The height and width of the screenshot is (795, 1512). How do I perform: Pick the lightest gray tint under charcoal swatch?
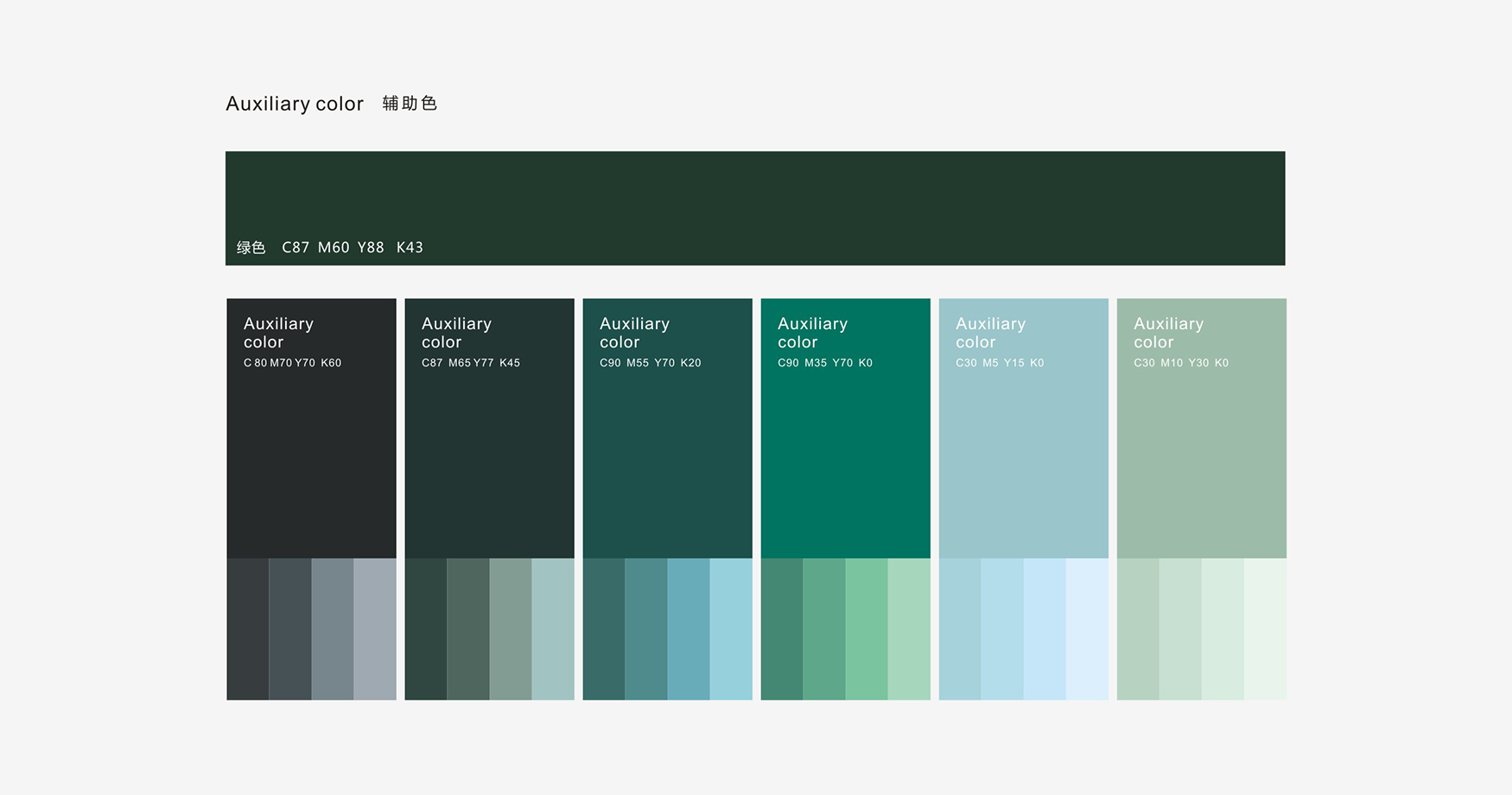(x=375, y=629)
